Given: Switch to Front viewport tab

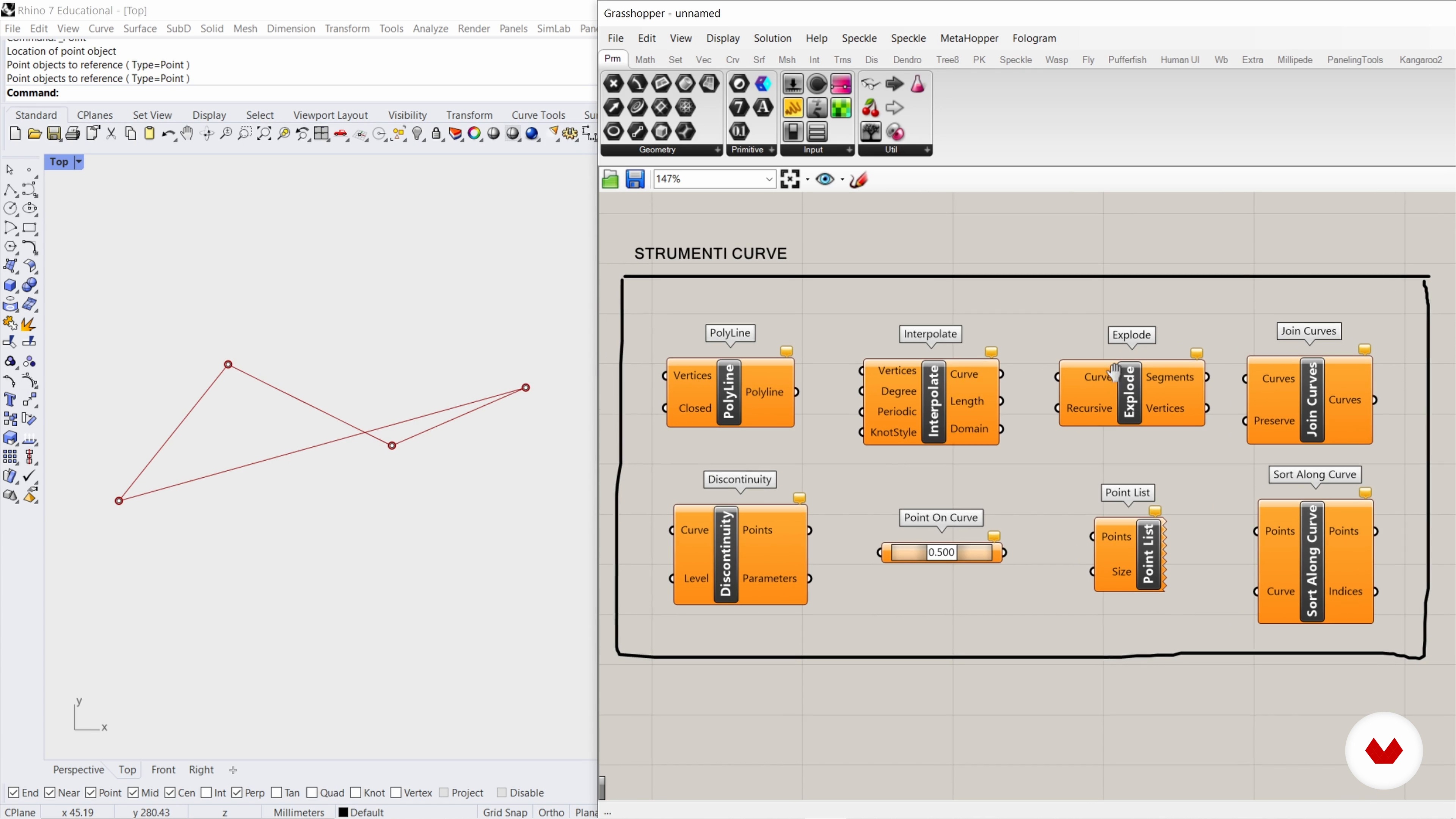Looking at the screenshot, I should [163, 769].
